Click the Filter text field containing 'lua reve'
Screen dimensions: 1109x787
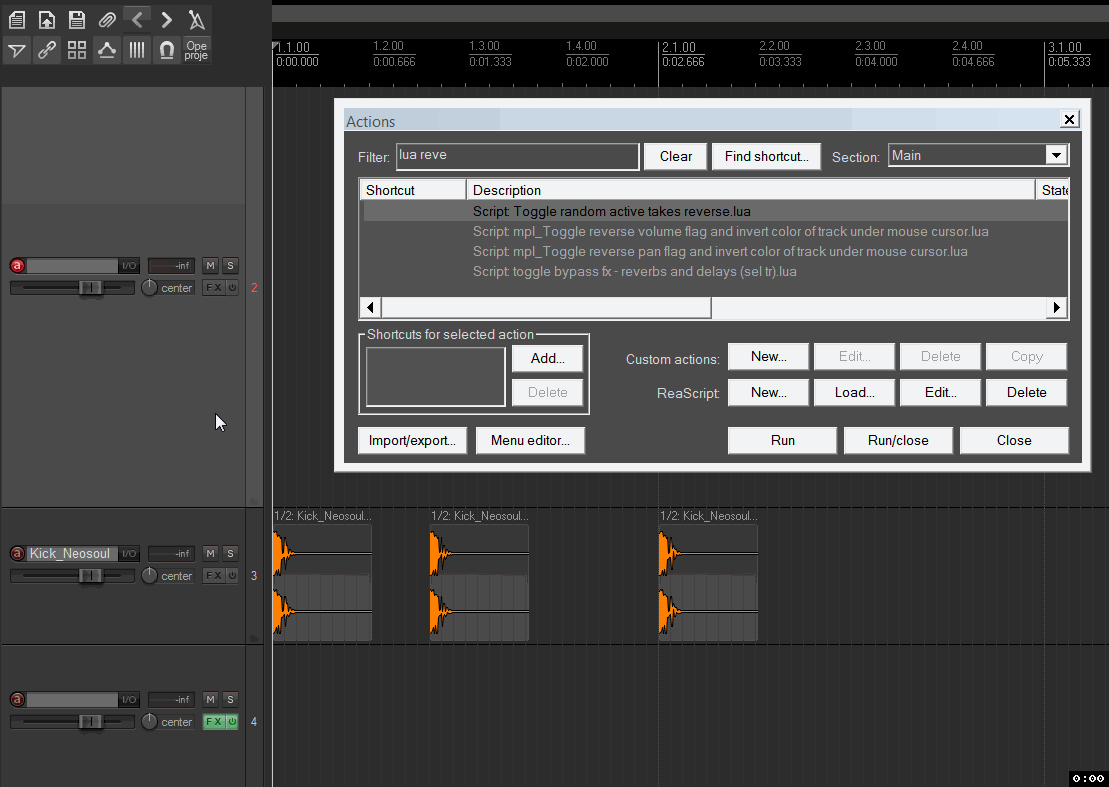[x=517, y=156]
